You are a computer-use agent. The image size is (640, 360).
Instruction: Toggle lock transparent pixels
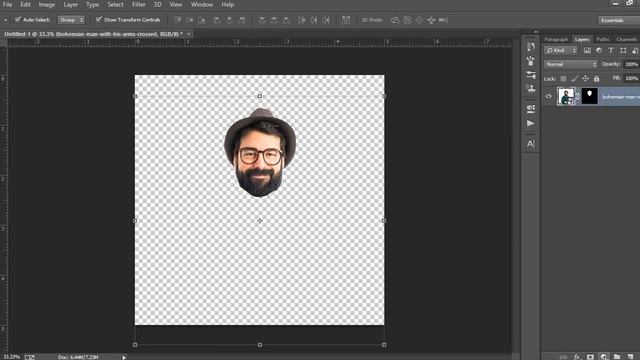563,78
